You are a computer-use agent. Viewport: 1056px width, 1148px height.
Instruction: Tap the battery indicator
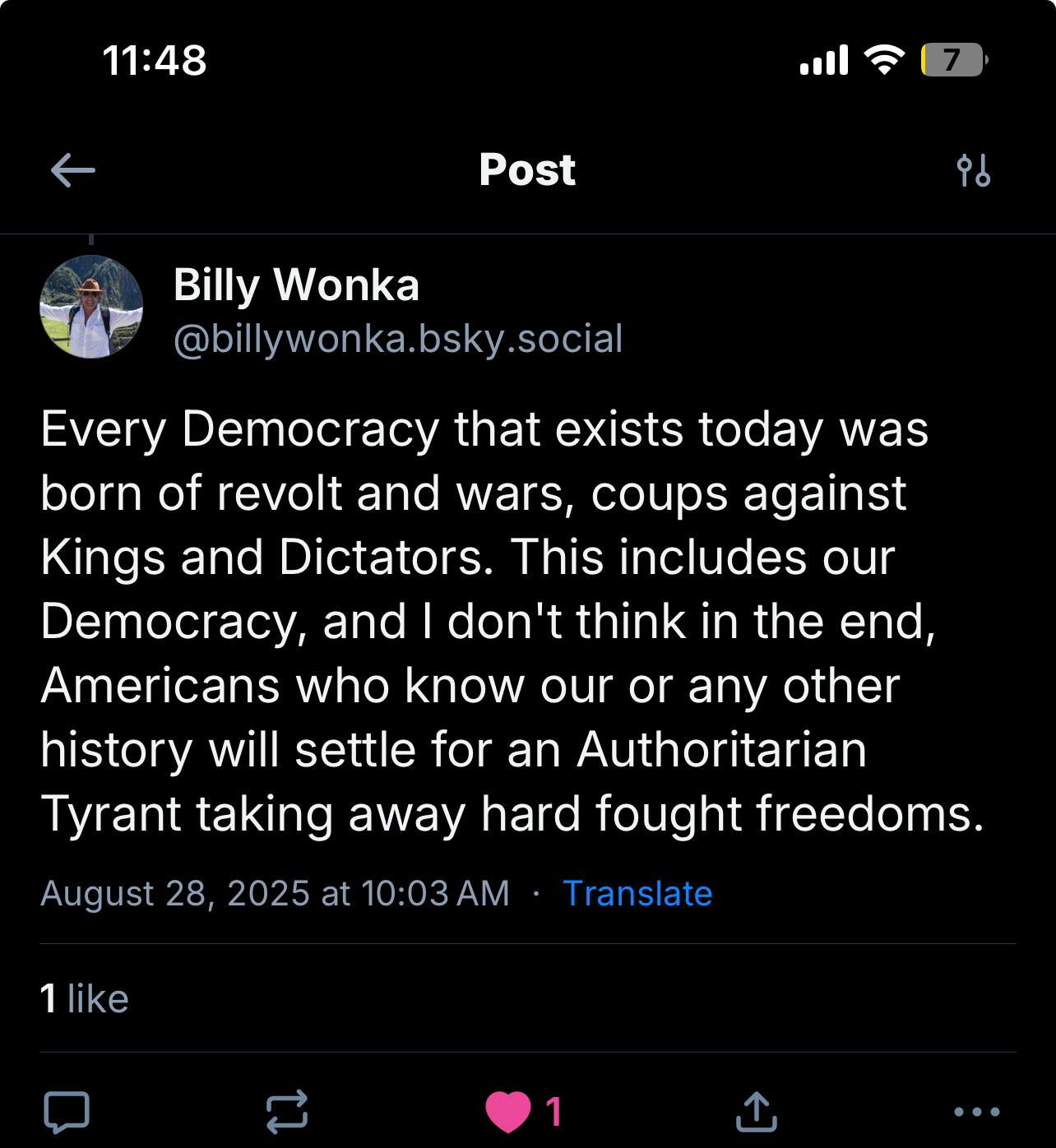click(x=953, y=60)
